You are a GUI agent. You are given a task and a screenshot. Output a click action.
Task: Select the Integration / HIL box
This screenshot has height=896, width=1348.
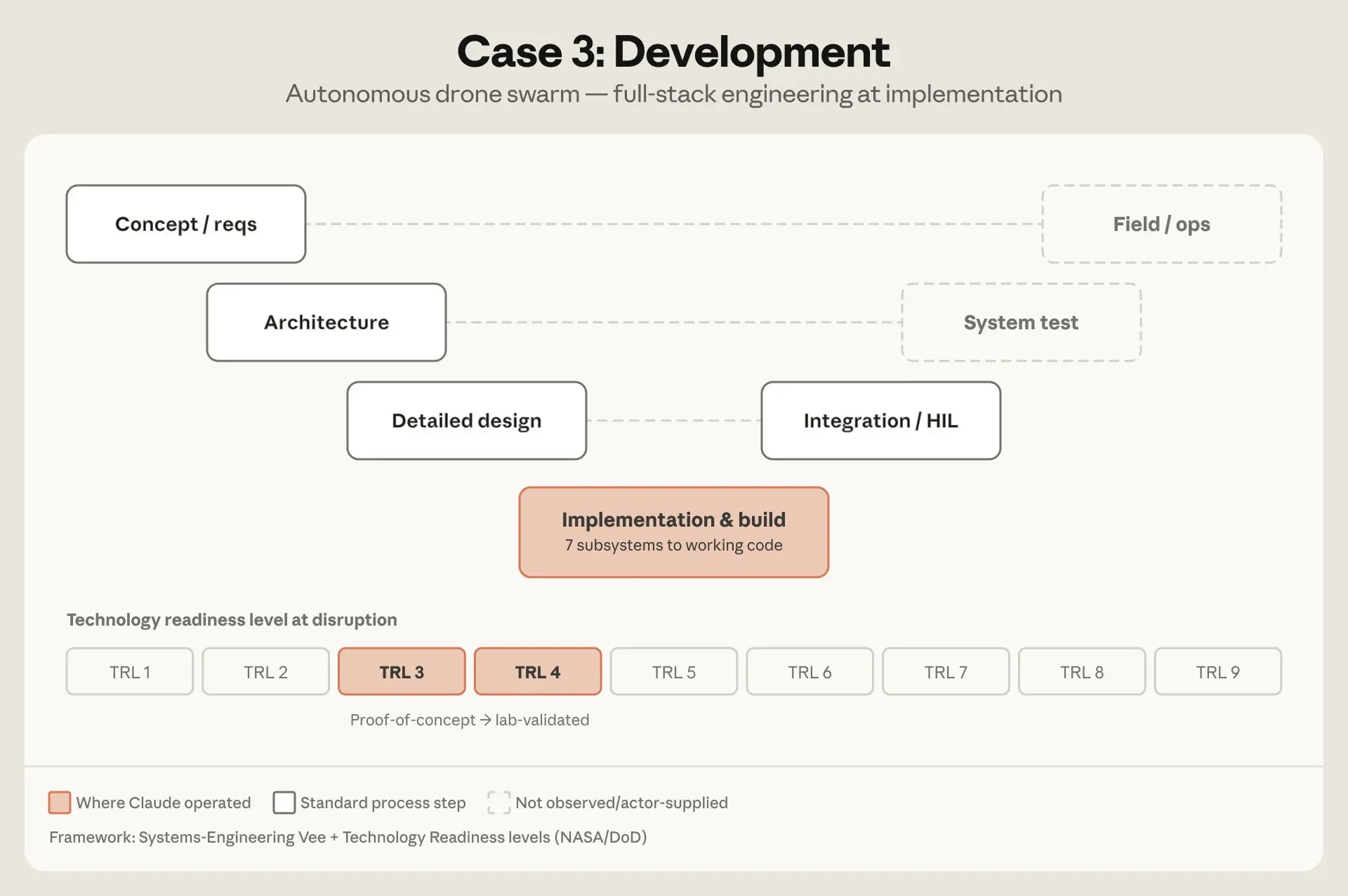coord(881,421)
